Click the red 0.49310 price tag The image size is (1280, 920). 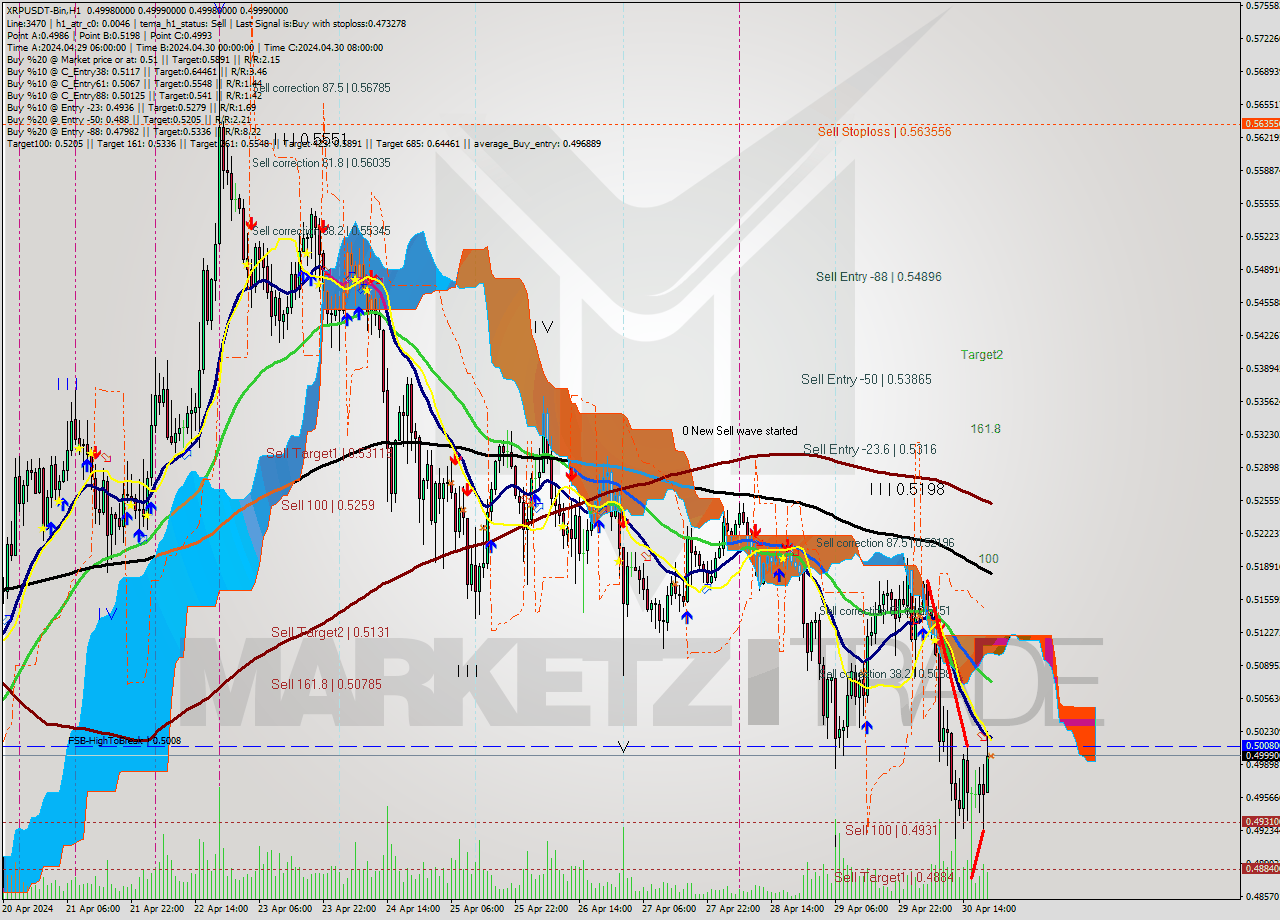[1260, 822]
